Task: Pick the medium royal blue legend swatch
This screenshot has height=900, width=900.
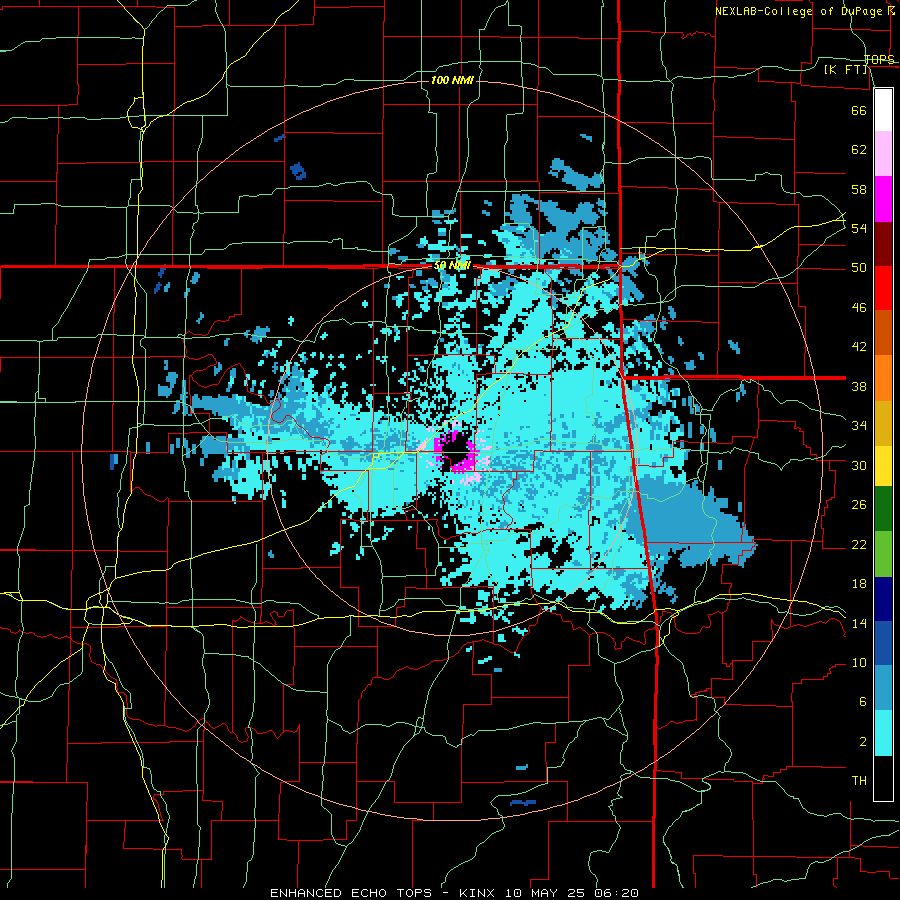Action: coord(883,643)
